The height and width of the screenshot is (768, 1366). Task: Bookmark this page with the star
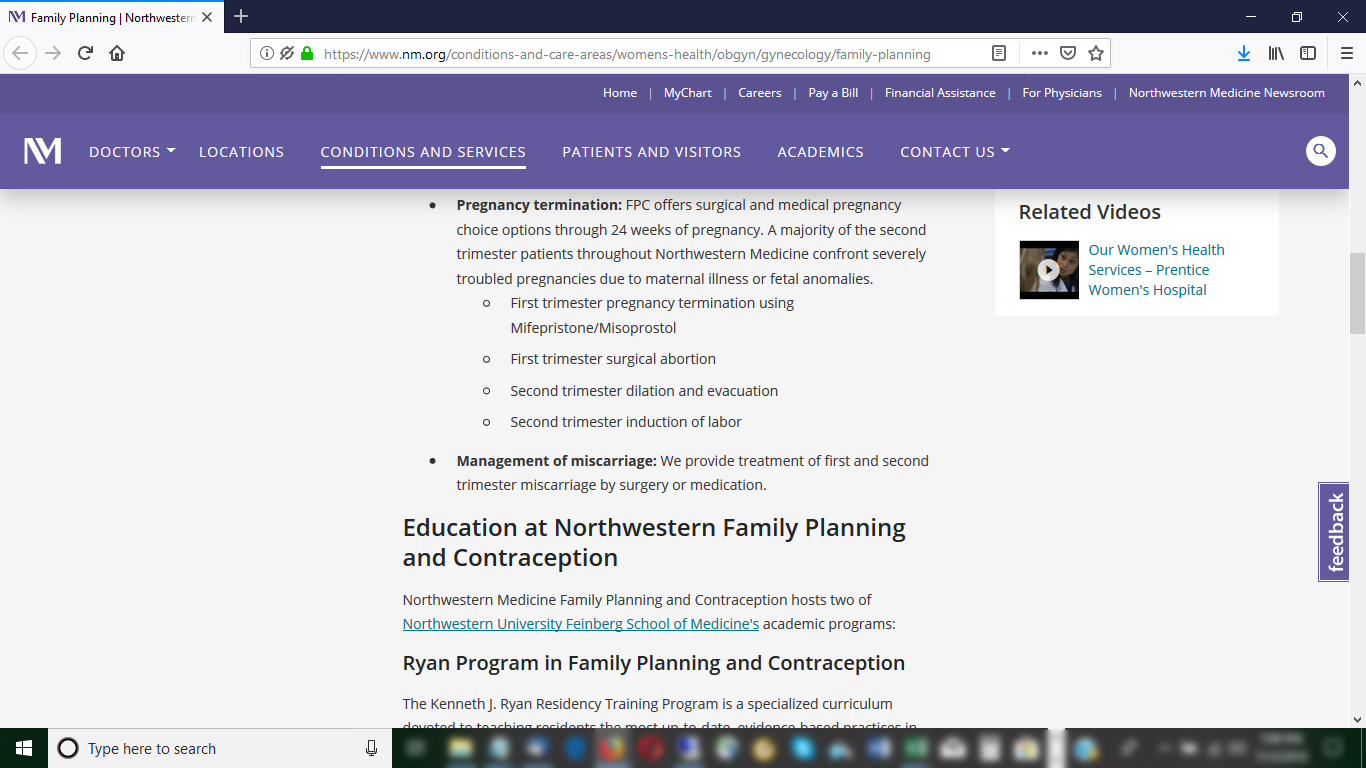(1096, 54)
